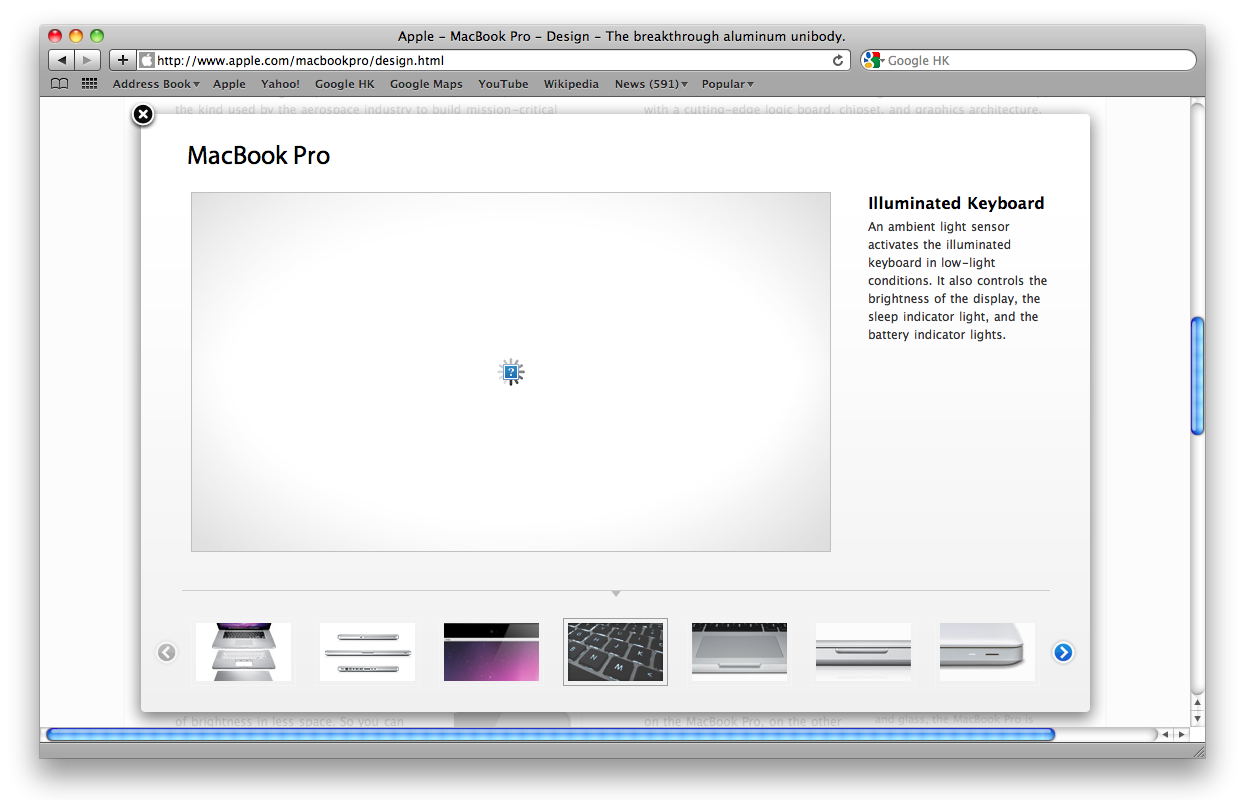This screenshot has width=1245, height=800.
Task: Click the green zoom window button
Action: click(x=97, y=36)
